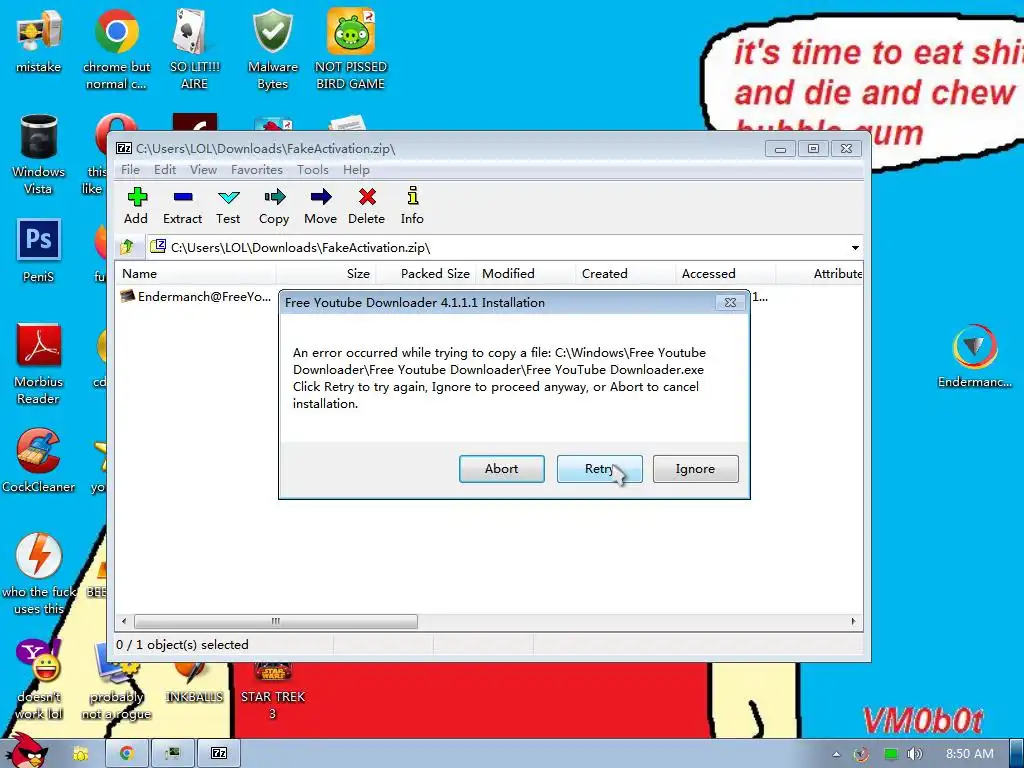Click the Add toolbar icon in 7-Zip
Viewport: 1024px width, 768px height.
(136, 205)
